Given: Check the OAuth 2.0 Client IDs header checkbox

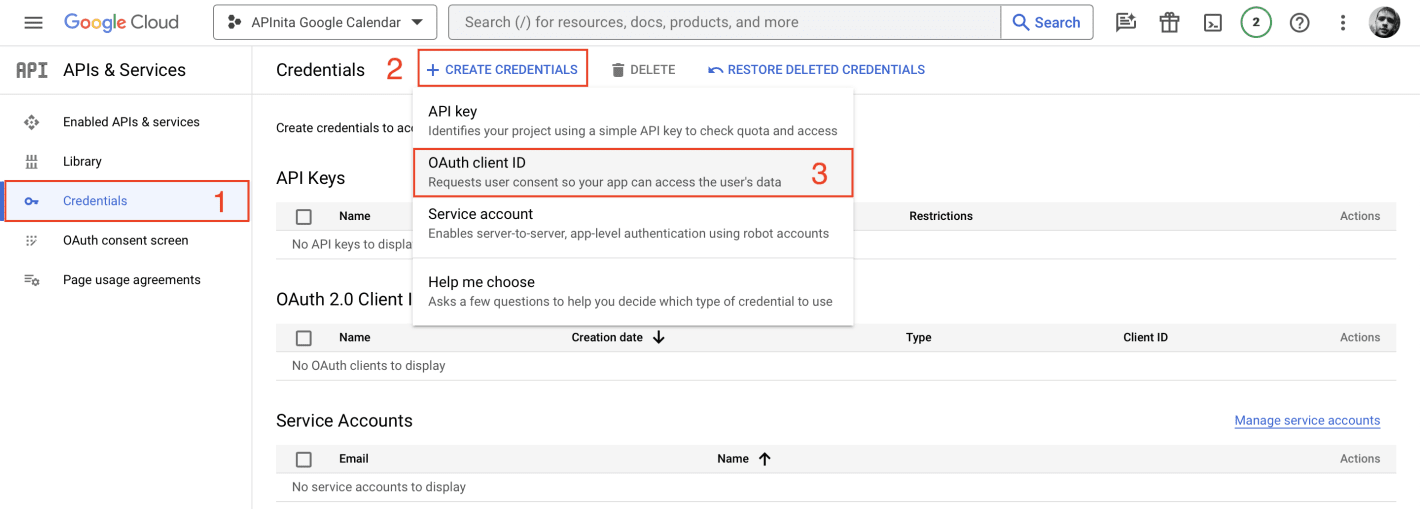Looking at the screenshot, I should click(304, 338).
